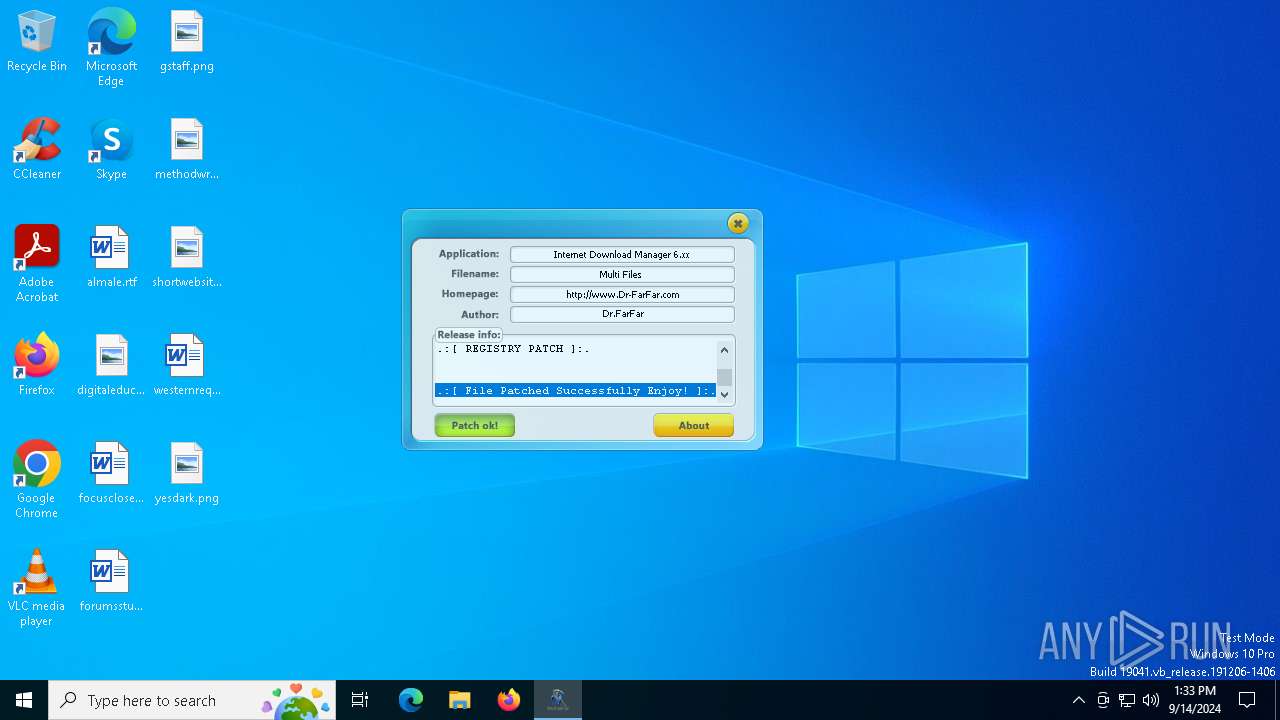
Task: Select the almale.rtf document
Action: [x=111, y=258]
